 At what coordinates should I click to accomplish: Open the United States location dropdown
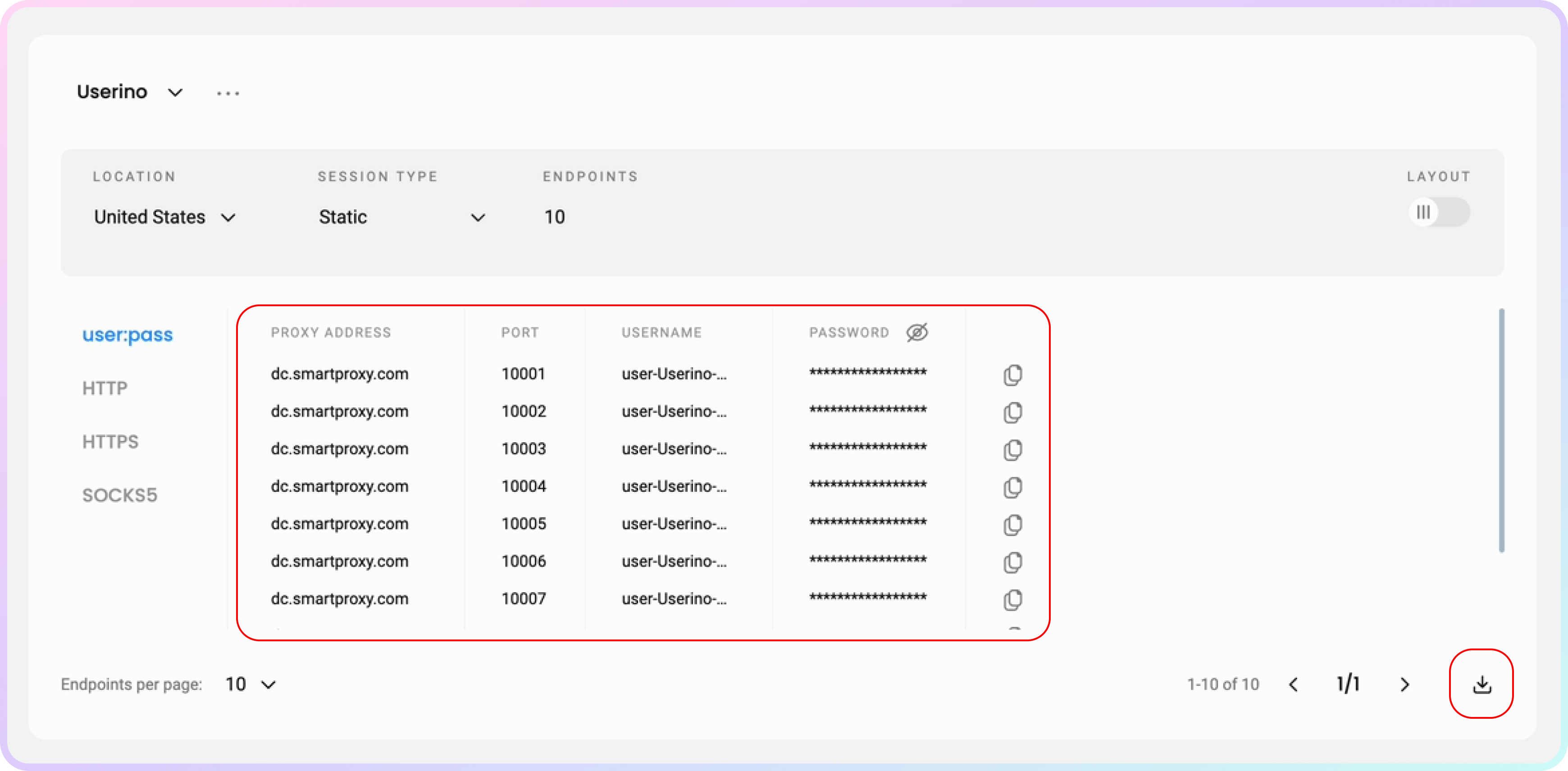click(165, 217)
